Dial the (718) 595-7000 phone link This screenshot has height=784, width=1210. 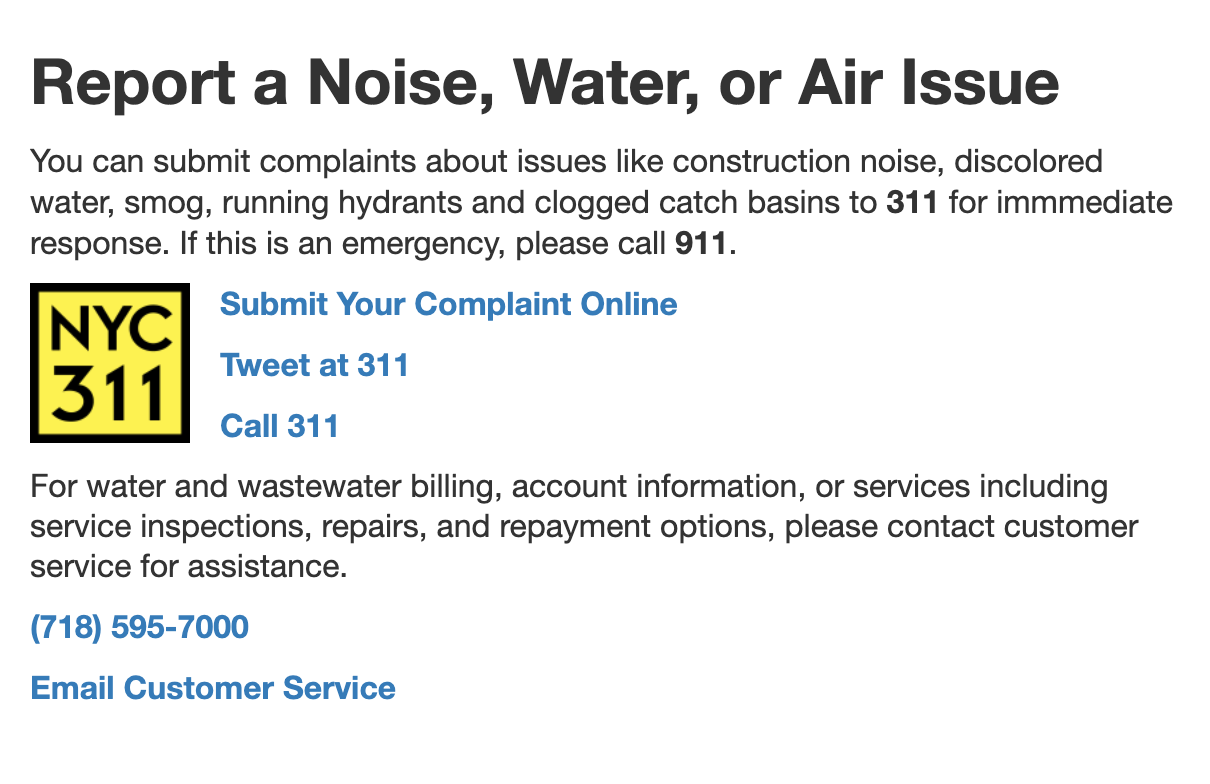click(x=140, y=628)
